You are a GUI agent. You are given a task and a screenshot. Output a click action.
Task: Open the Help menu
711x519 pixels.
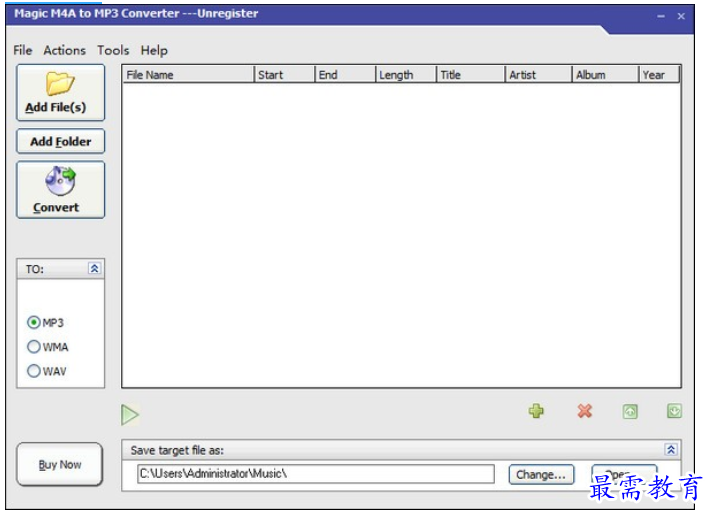coord(154,50)
